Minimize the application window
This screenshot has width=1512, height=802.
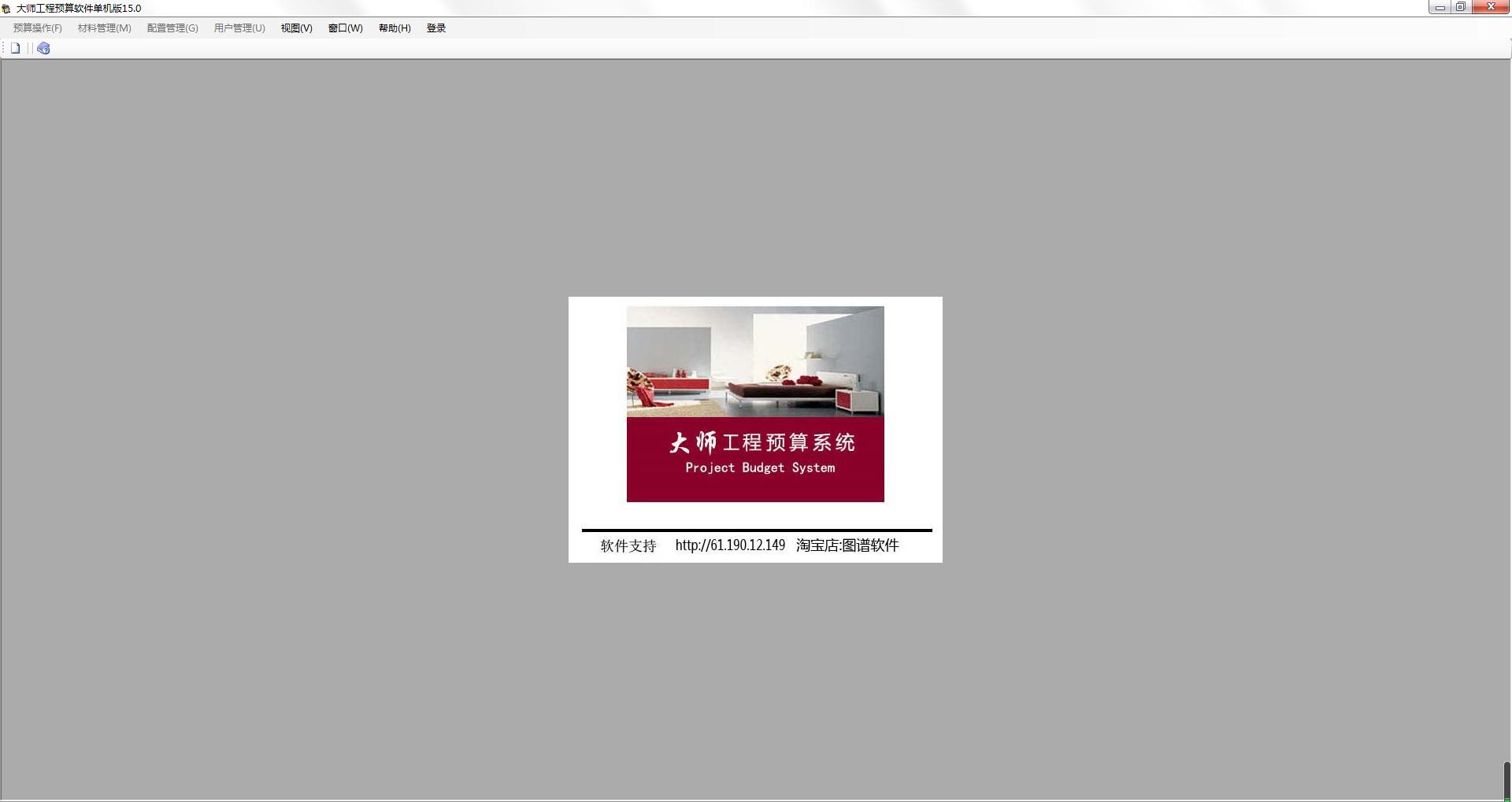point(1440,7)
